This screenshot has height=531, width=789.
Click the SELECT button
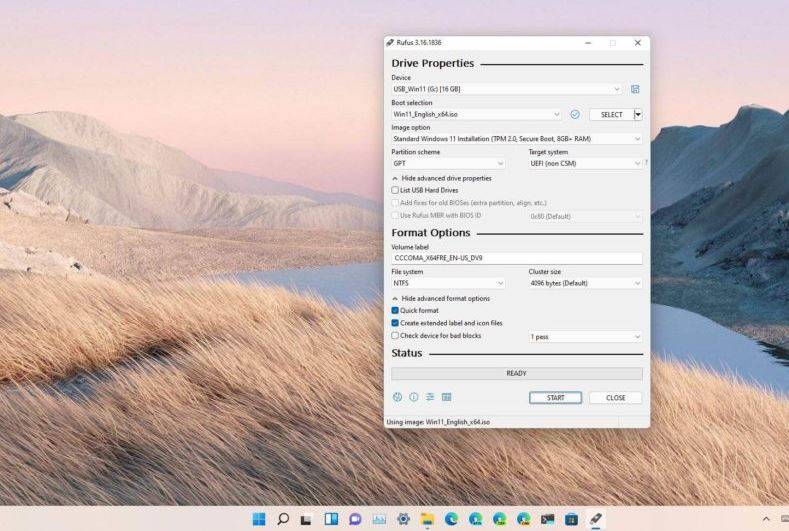611,115
